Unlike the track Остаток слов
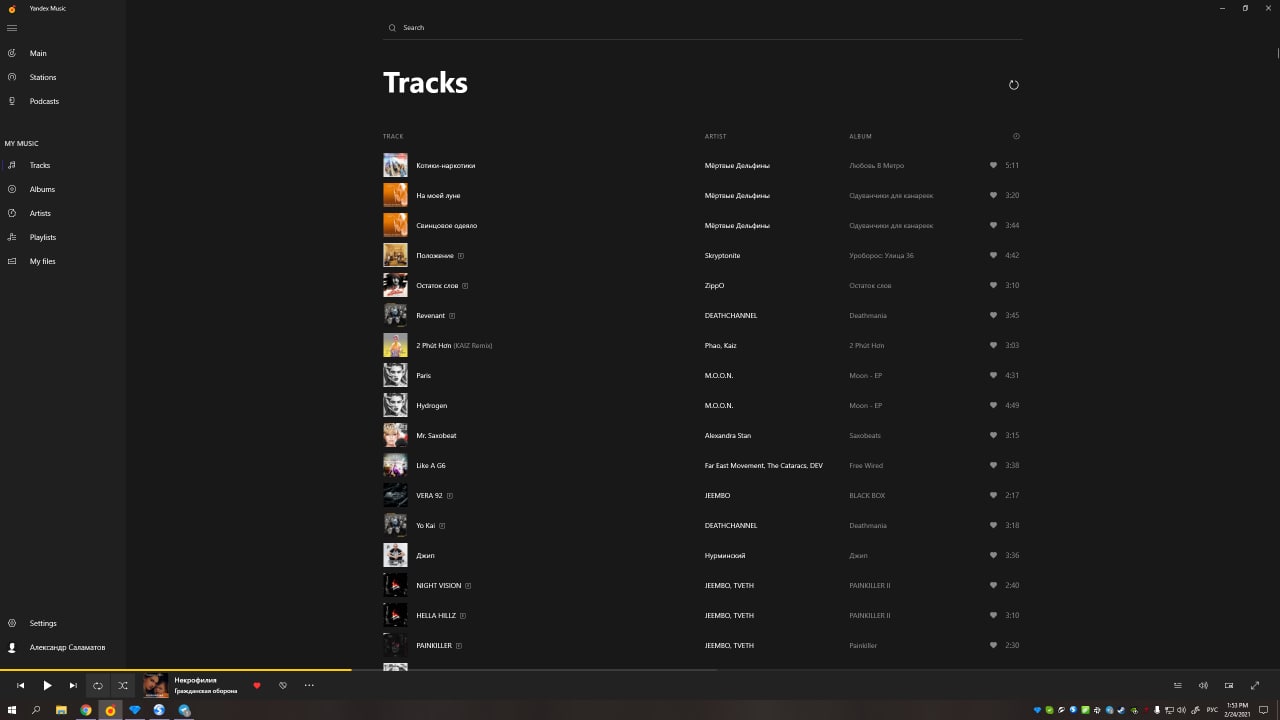The height and width of the screenshot is (720, 1280). (x=993, y=285)
